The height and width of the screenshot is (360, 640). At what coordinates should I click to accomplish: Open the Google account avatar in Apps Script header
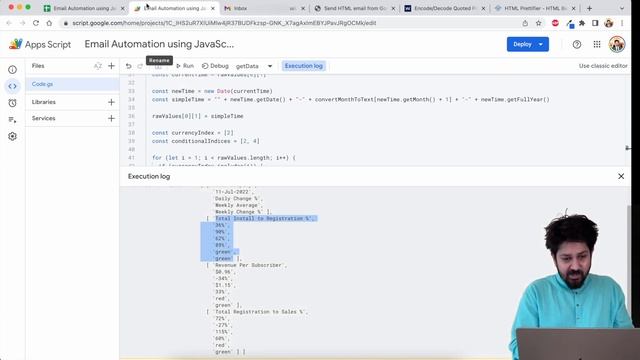point(617,44)
